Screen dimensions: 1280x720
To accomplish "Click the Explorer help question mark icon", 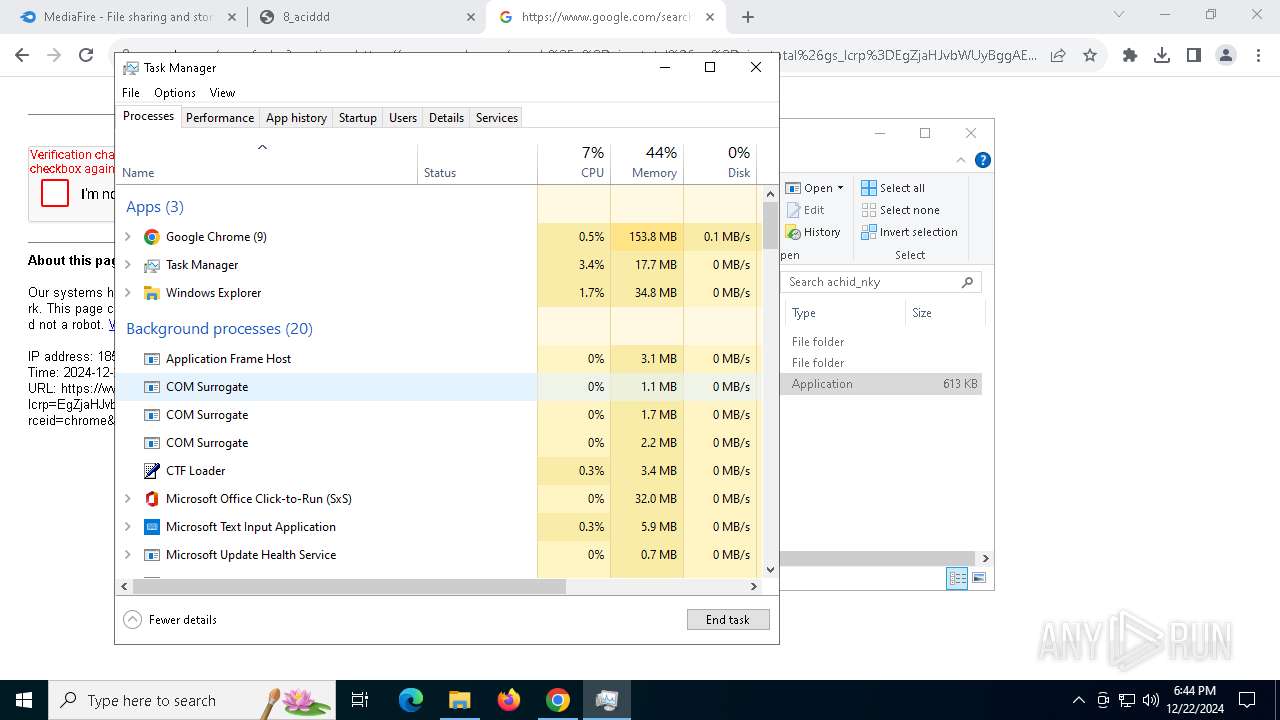I will tap(983, 160).
